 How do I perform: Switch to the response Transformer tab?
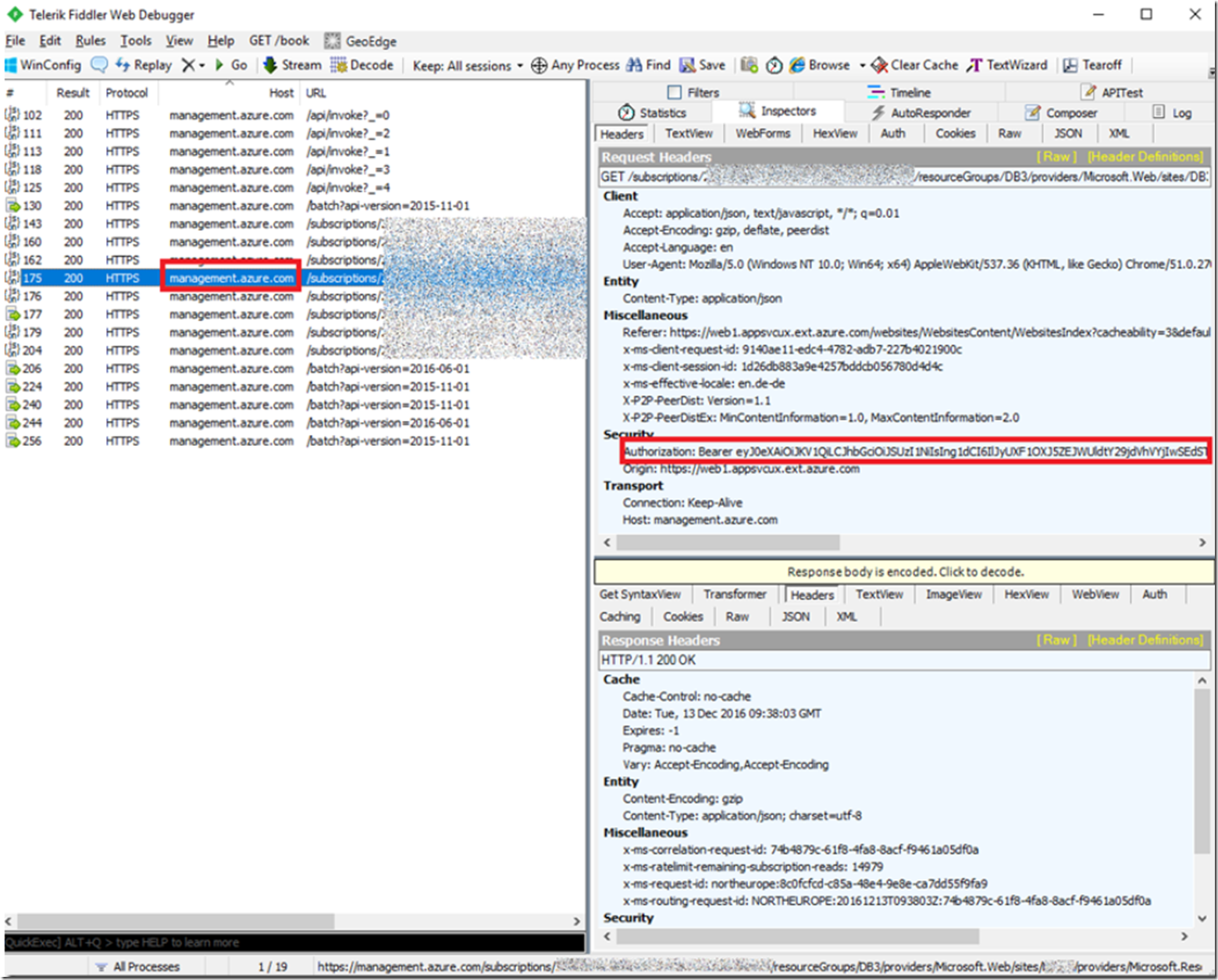735,594
